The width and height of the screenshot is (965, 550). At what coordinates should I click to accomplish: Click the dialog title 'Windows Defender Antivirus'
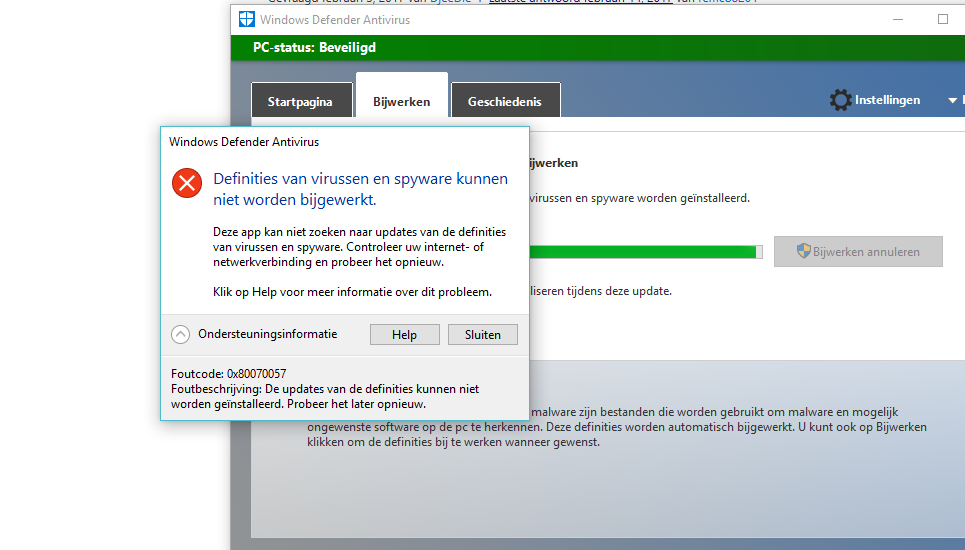244,141
